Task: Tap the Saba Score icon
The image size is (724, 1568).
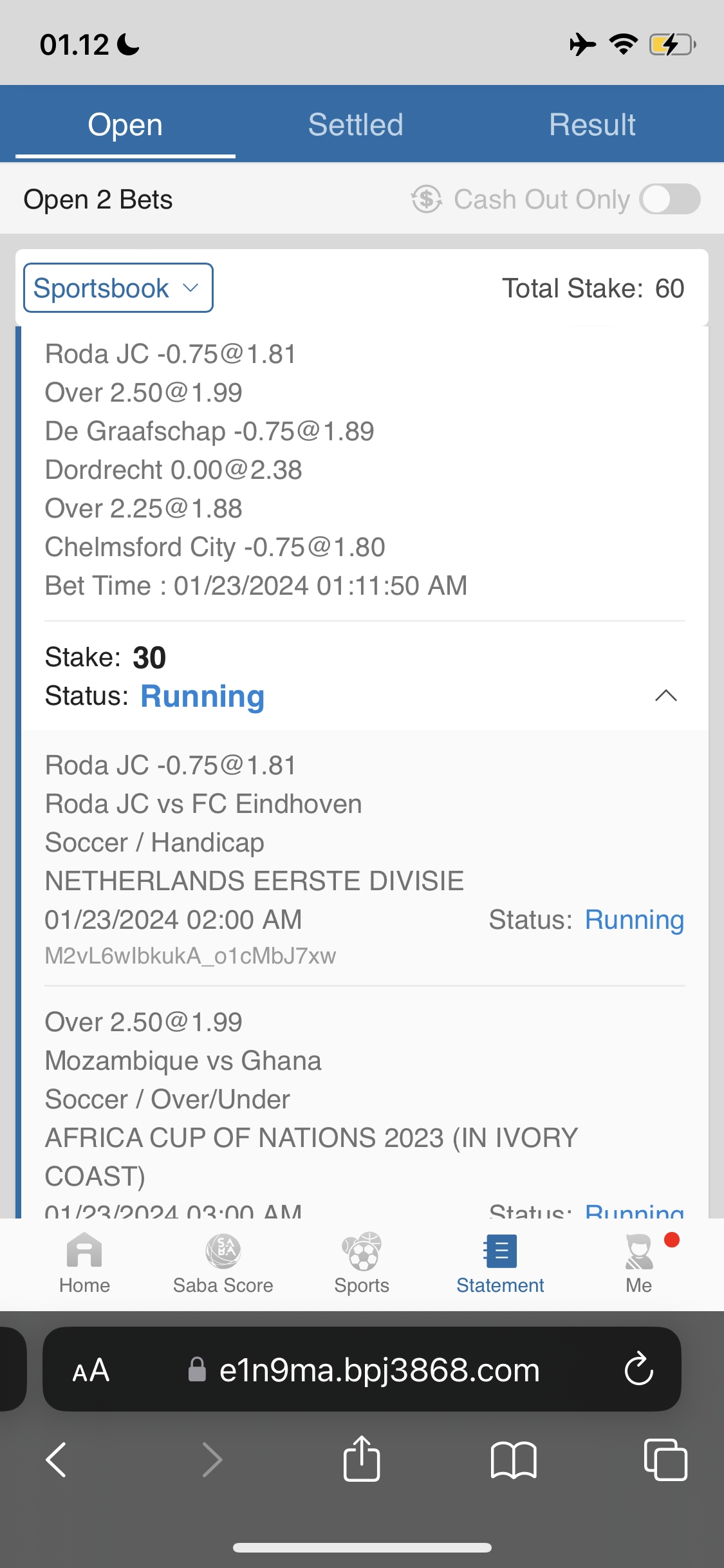Action: 223,1251
